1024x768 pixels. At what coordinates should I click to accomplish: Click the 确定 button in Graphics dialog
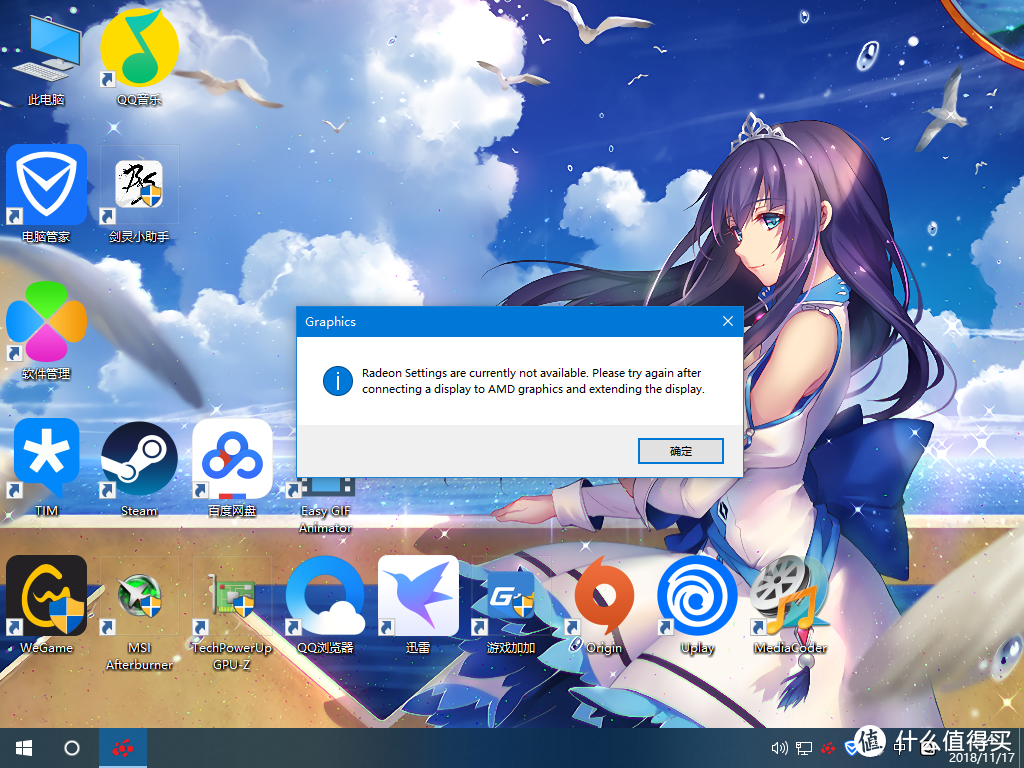pos(680,451)
